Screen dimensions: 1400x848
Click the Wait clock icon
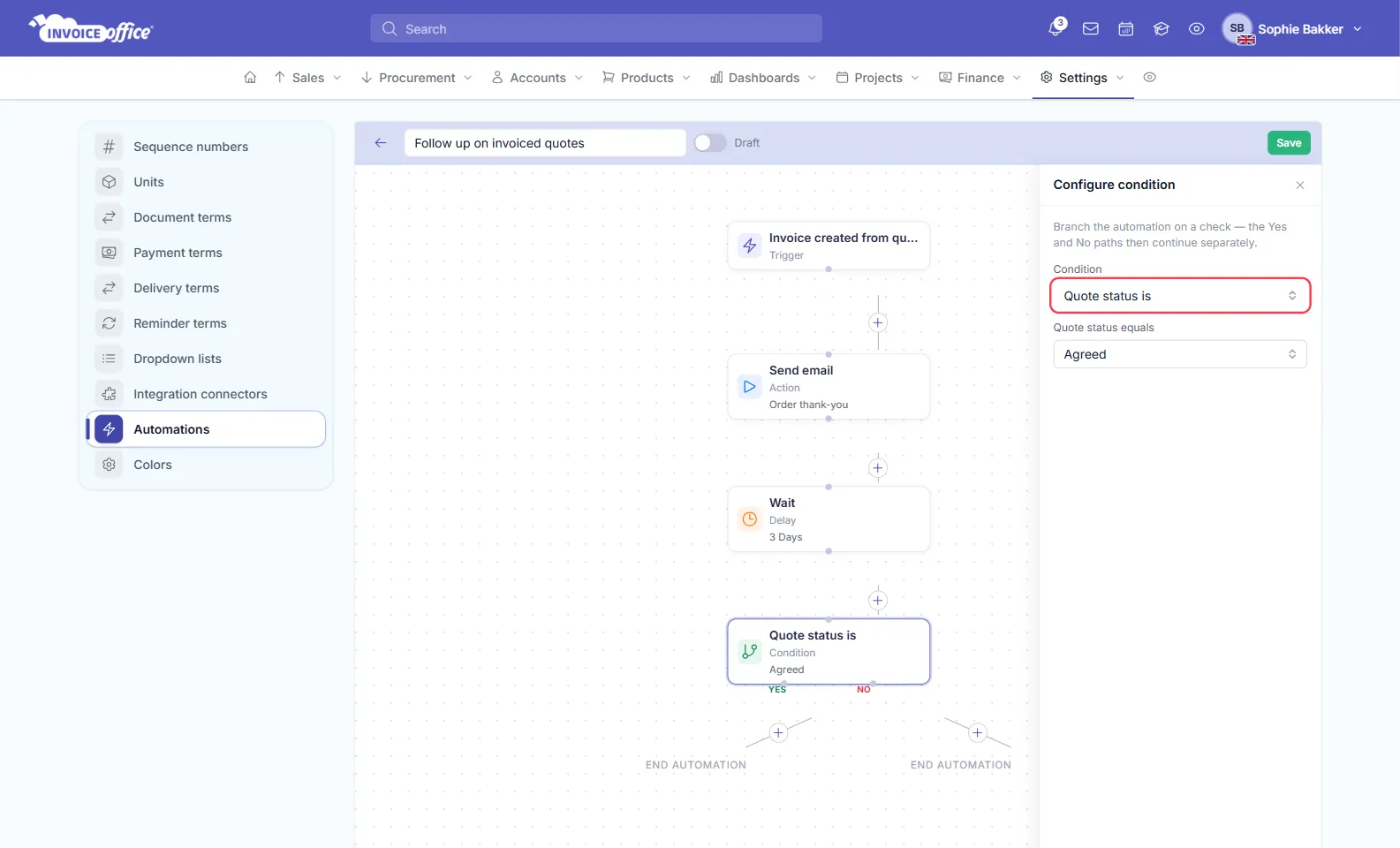[x=749, y=519]
